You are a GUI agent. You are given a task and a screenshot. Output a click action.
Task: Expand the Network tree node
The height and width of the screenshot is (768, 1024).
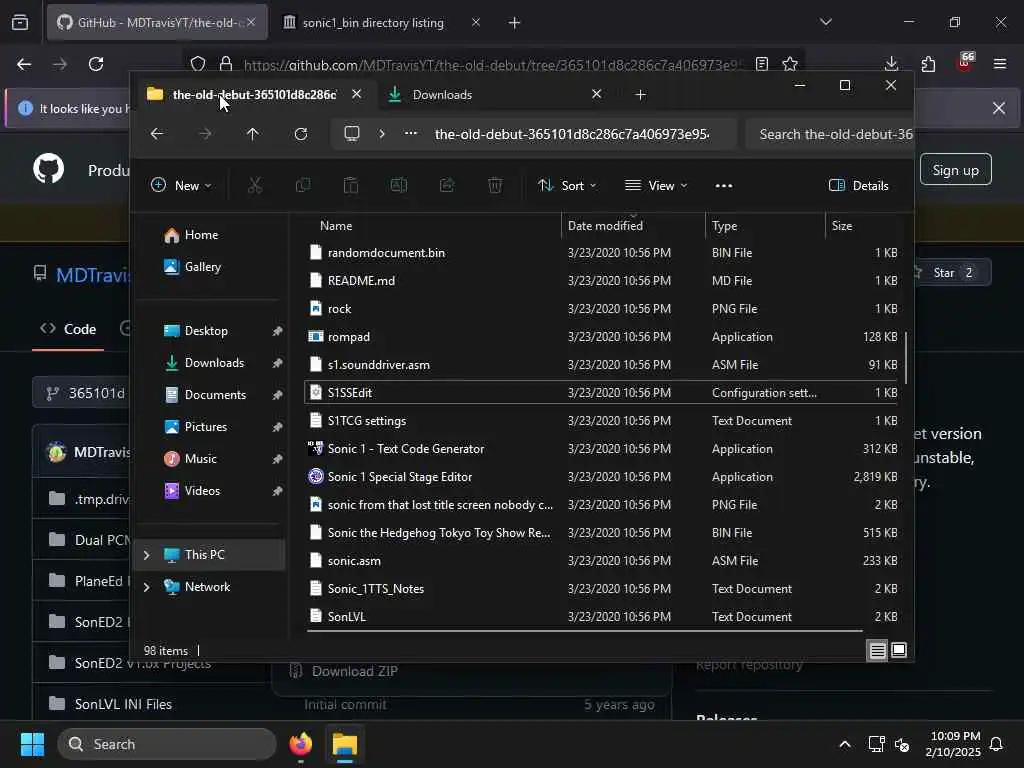pos(146,587)
